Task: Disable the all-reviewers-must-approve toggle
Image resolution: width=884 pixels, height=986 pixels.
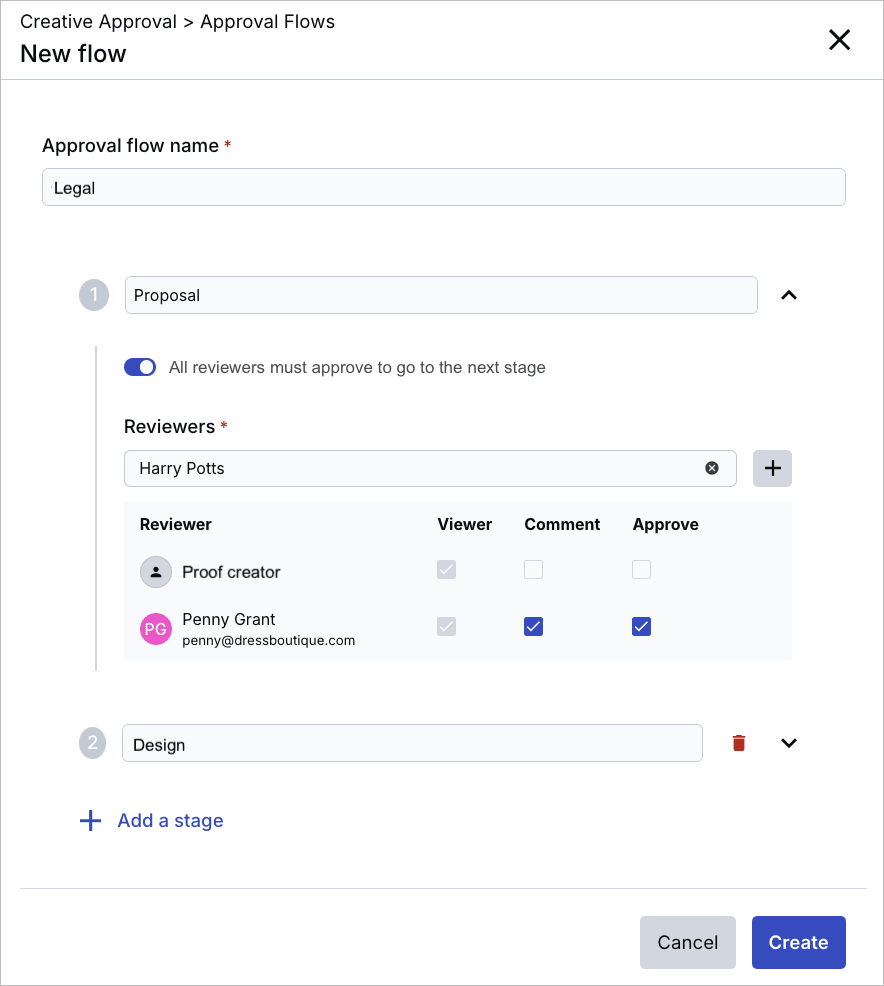Action: (140, 367)
